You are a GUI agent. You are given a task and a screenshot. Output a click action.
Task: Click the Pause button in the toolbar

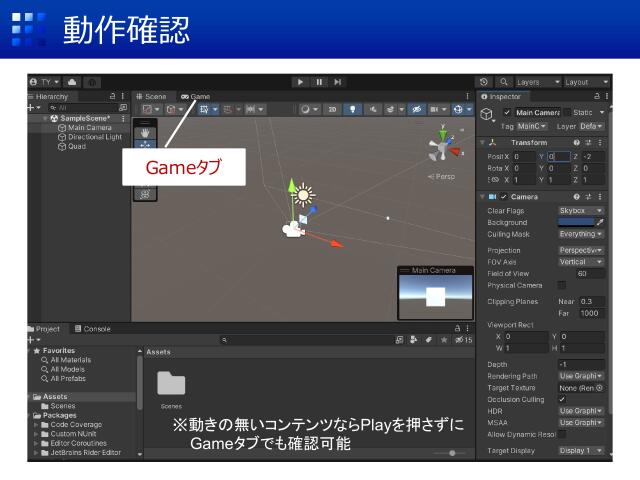pyautogui.click(x=319, y=82)
